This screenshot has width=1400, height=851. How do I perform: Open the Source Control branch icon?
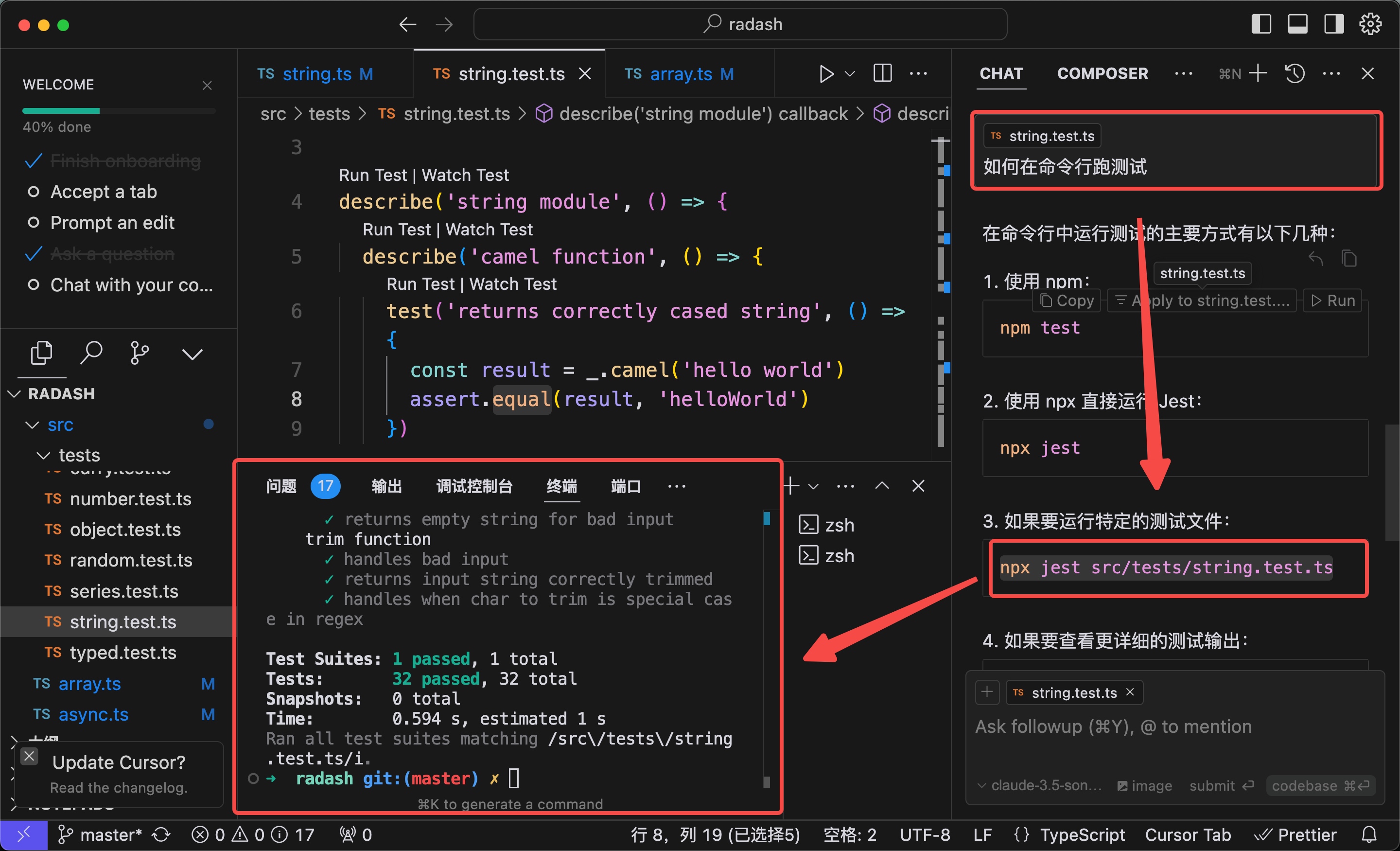tap(140, 353)
